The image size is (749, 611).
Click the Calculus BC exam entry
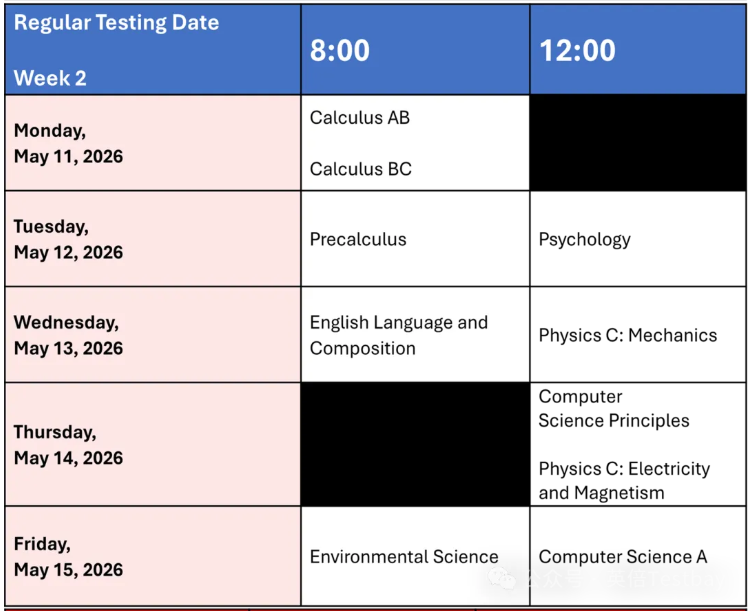360,169
